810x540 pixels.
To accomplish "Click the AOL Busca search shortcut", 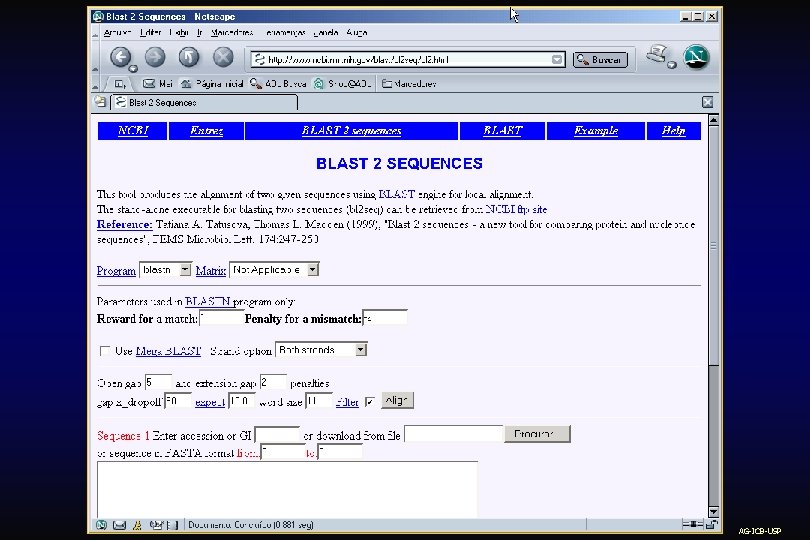I will point(278,84).
